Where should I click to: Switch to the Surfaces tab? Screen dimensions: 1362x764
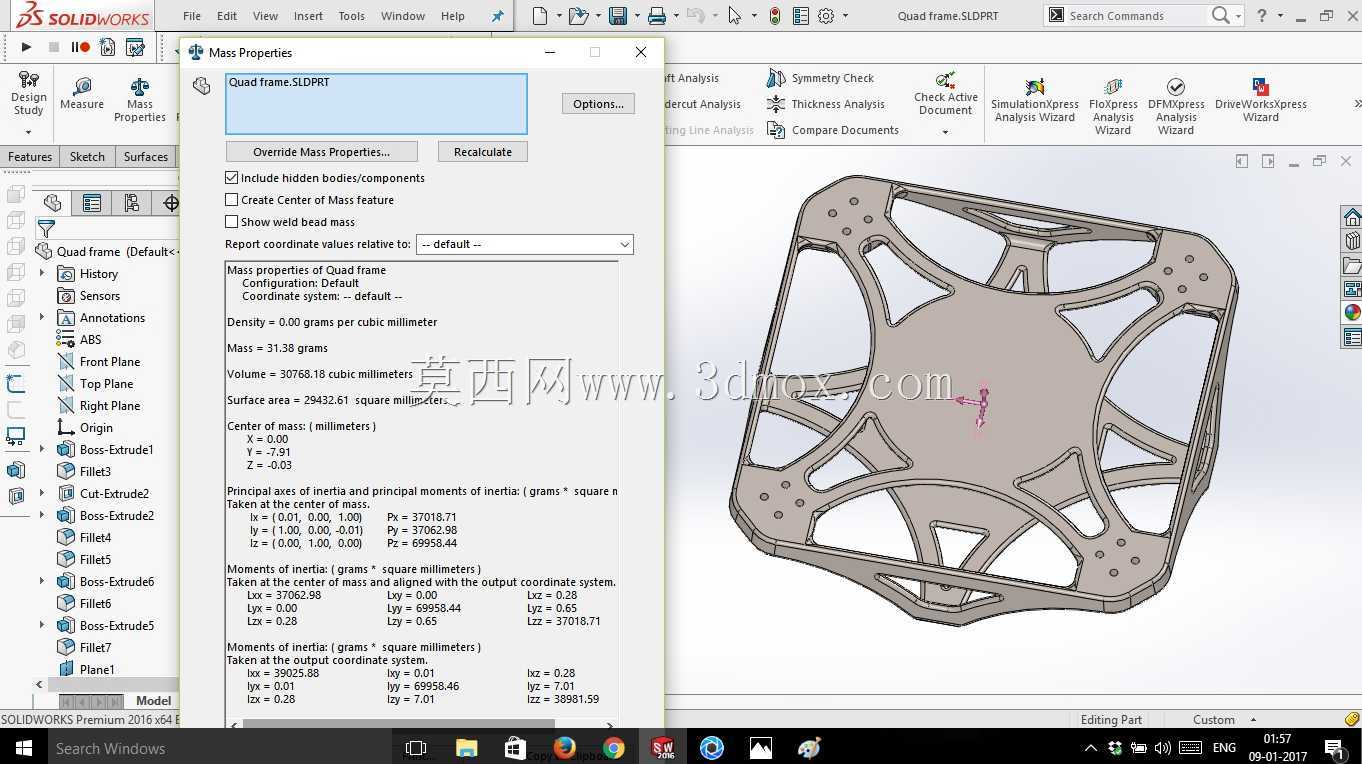[x=146, y=157]
